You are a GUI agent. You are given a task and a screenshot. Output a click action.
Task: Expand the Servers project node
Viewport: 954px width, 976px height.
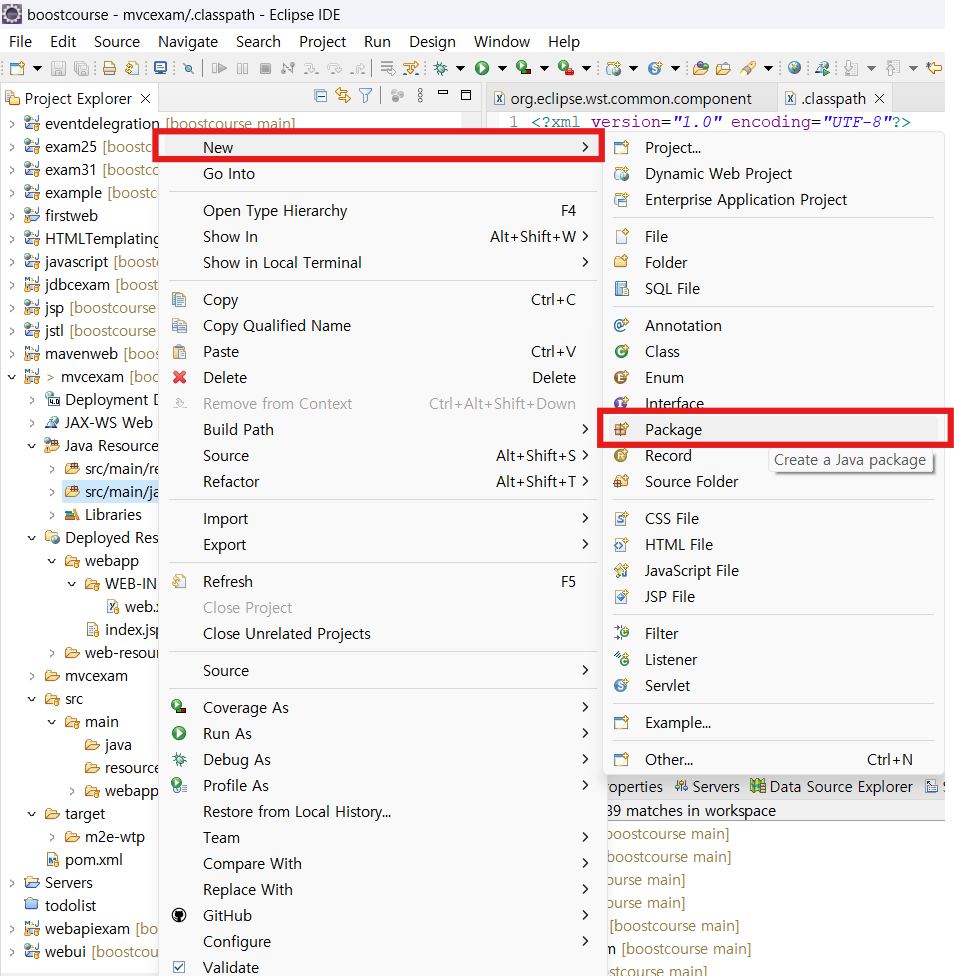click(x=12, y=883)
